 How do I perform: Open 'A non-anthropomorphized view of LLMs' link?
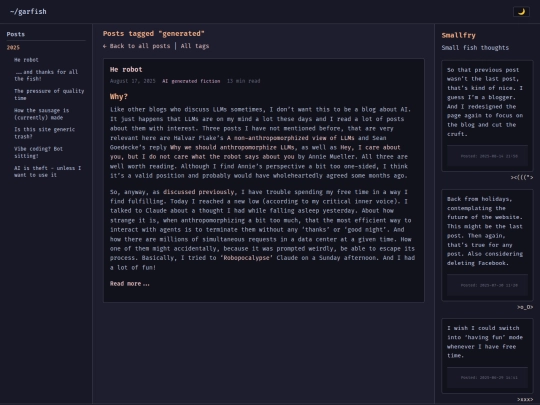291,138
